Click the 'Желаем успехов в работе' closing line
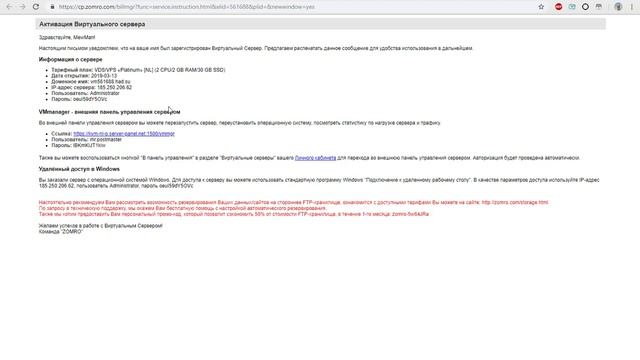The width and height of the screenshot is (640, 360). 100,226
